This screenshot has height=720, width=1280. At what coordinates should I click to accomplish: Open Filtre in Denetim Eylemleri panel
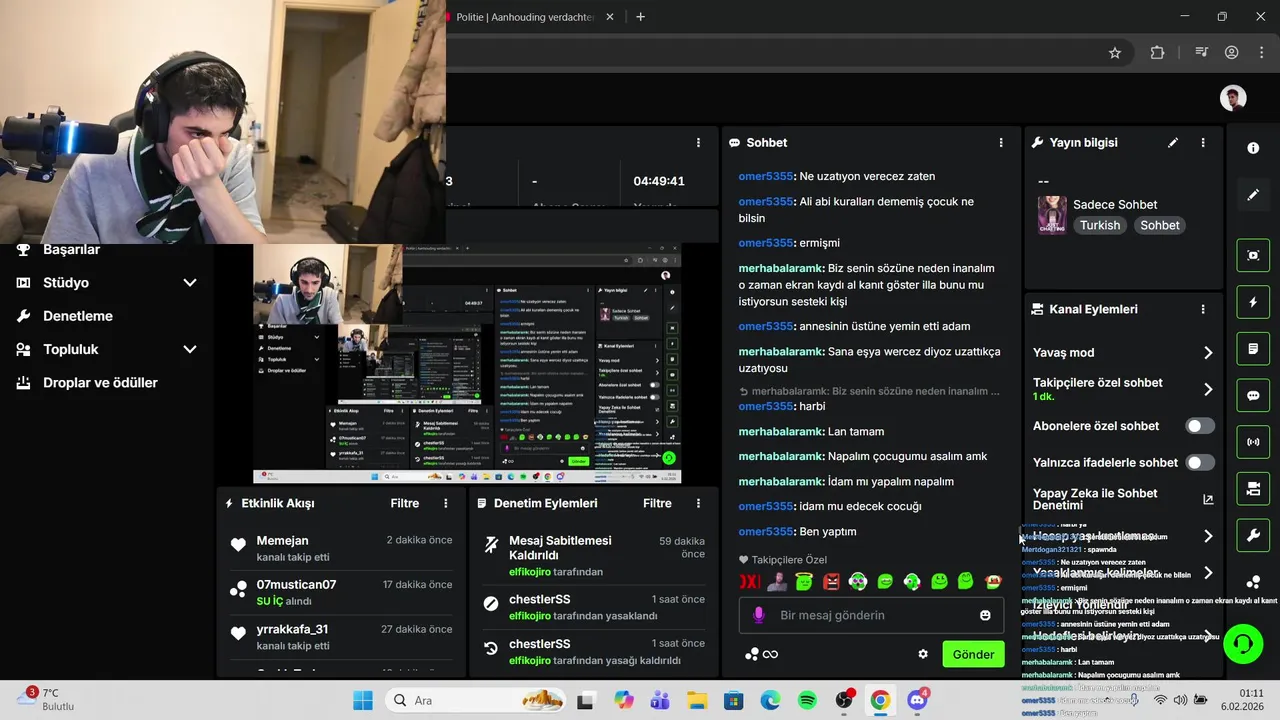[x=657, y=504]
